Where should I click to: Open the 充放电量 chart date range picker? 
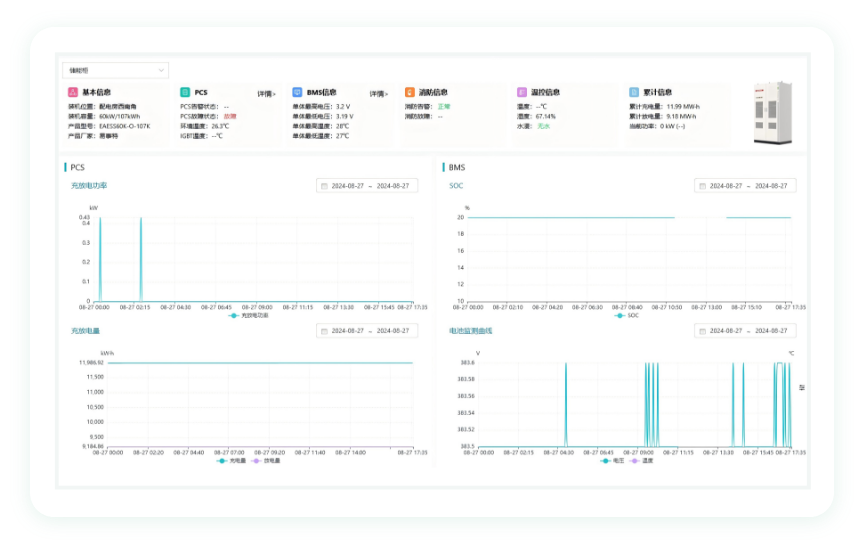[x=367, y=331]
